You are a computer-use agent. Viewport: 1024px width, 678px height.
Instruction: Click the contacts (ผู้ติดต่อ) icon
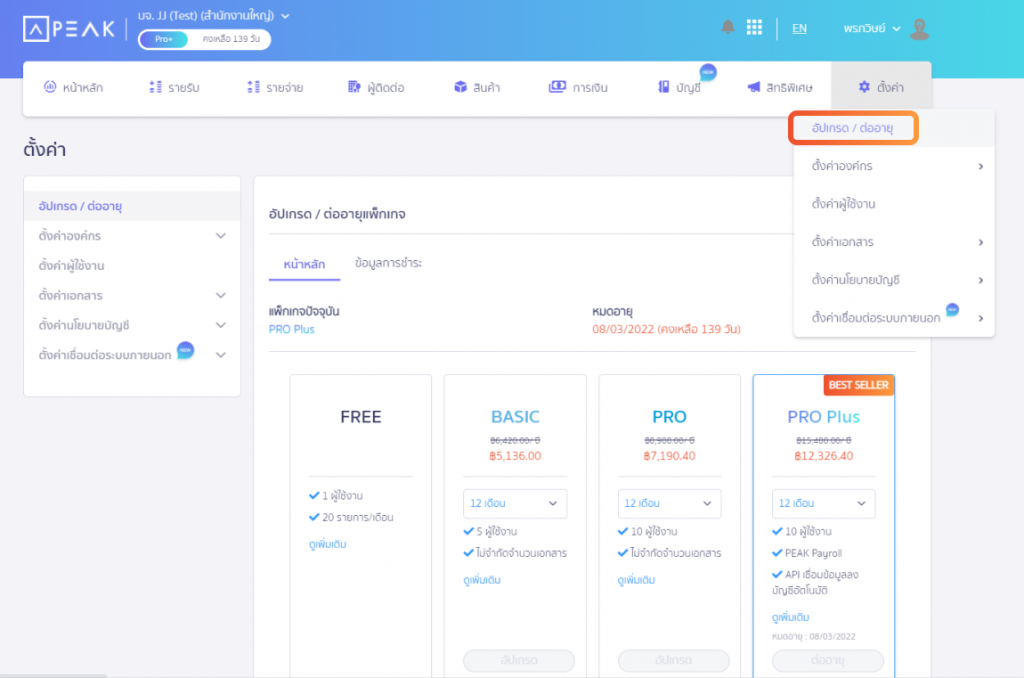pos(354,87)
